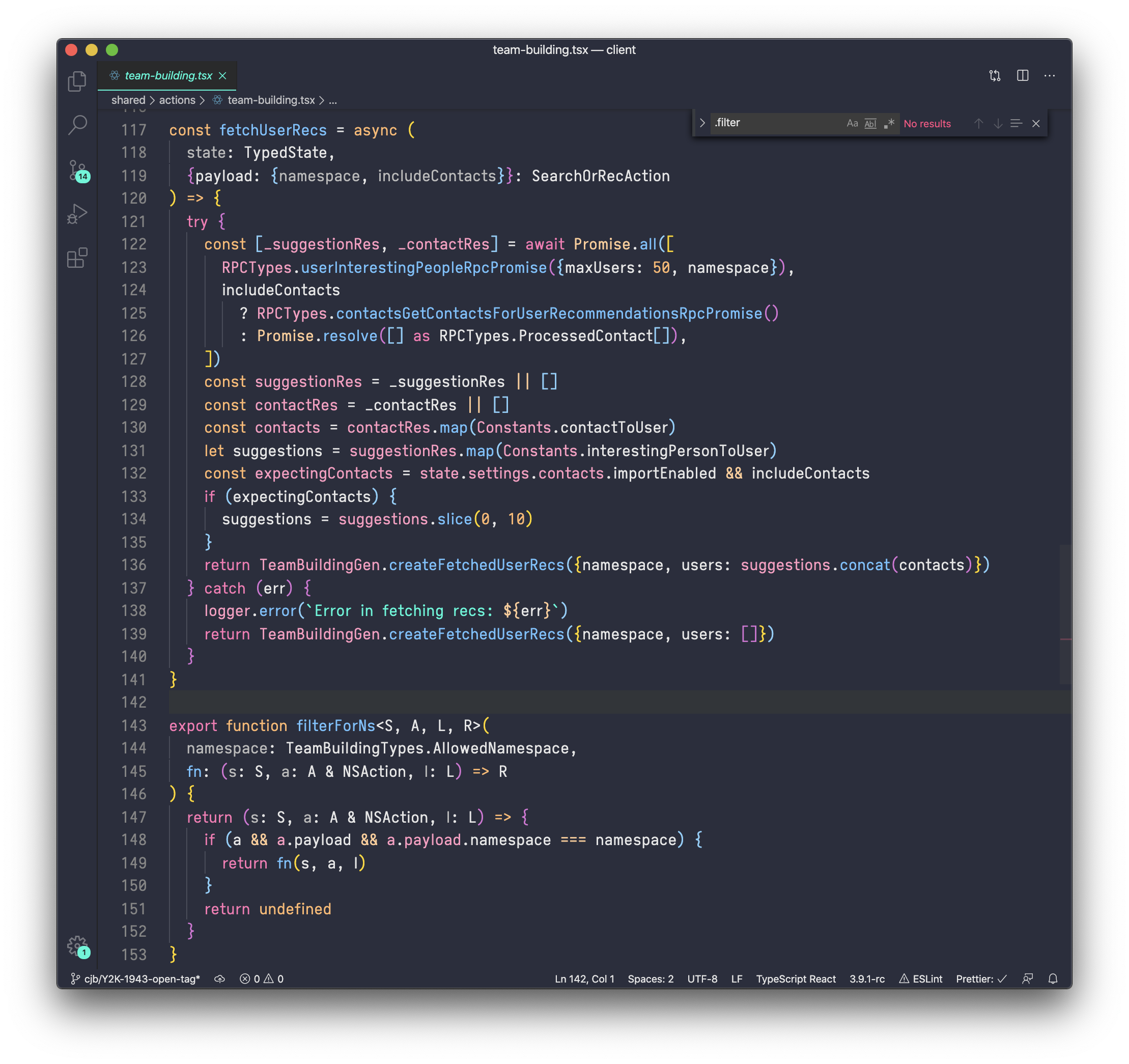The height and width of the screenshot is (1064, 1129).
Task: Open the Explorer view in activity bar
Action: (77, 81)
